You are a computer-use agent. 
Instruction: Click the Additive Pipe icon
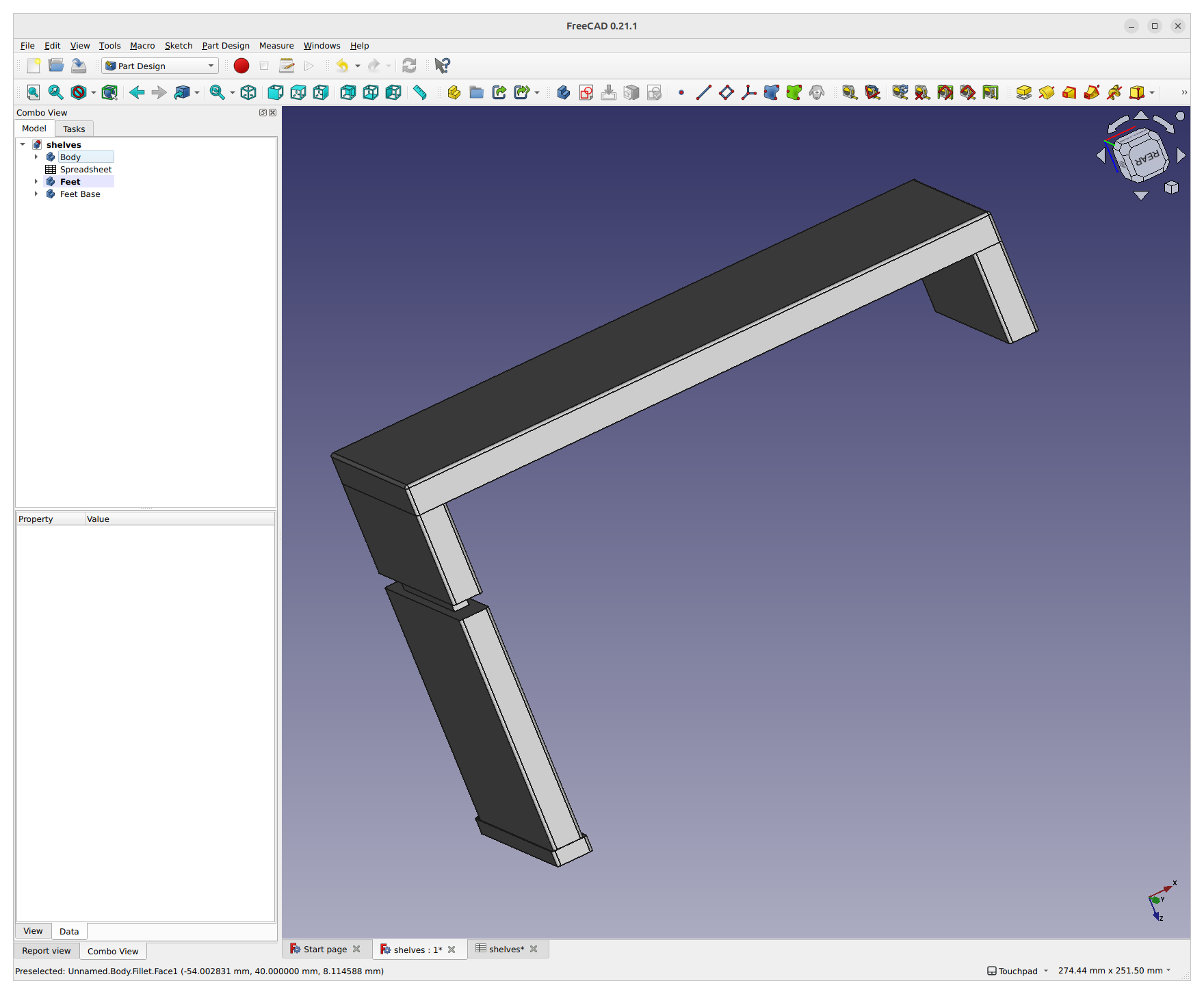click(1092, 92)
